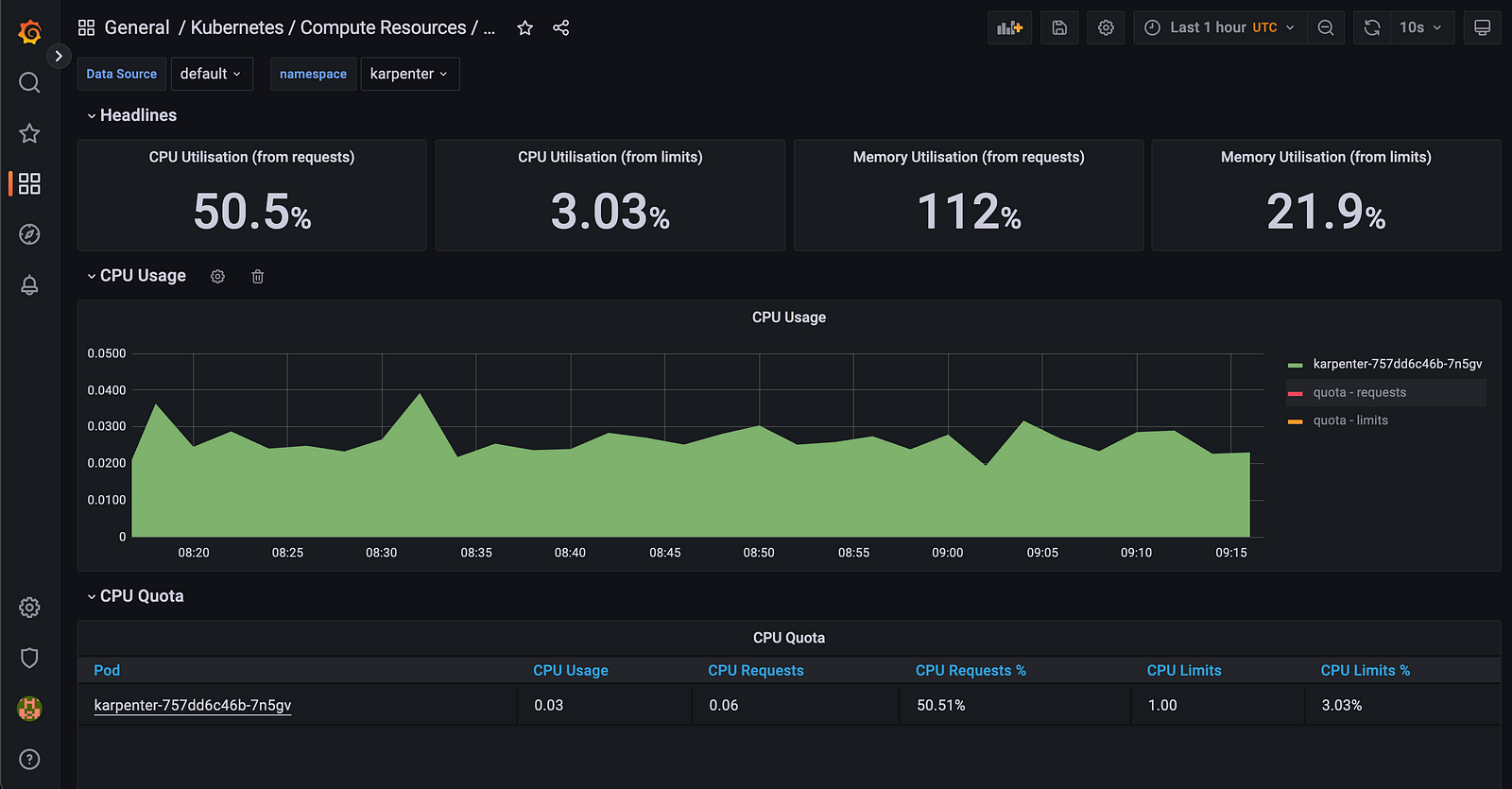Open the karpenter-757dd6c46b-7n5gv pod link

[193, 705]
